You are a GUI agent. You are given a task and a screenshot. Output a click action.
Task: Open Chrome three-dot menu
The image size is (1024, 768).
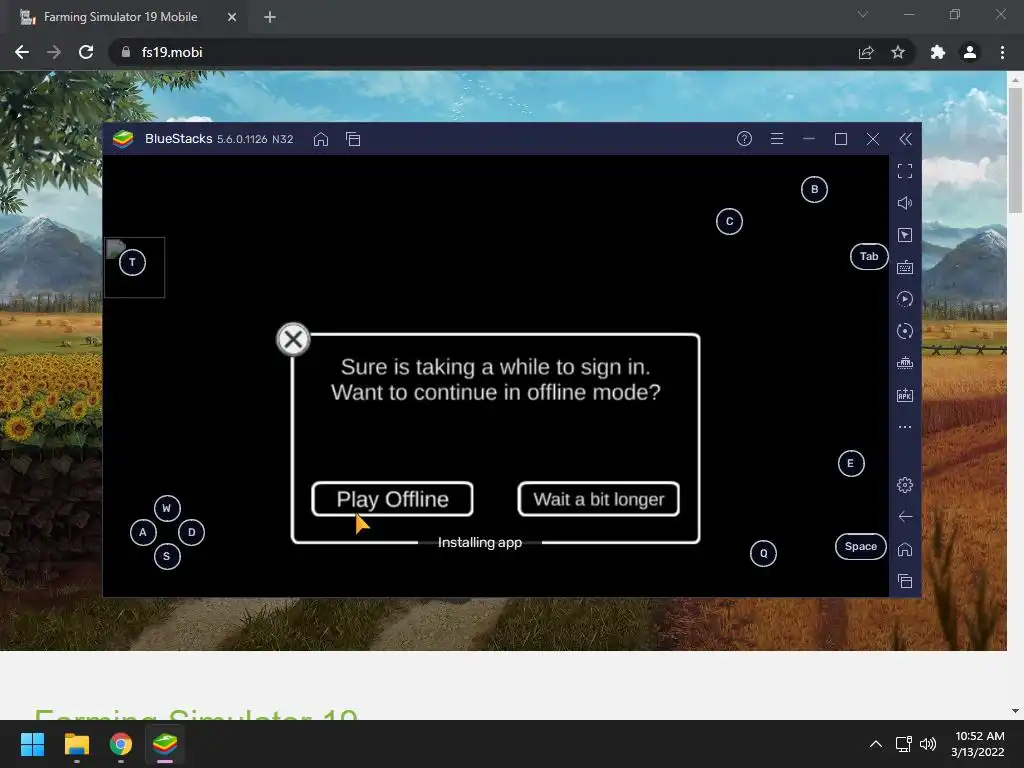coord(1002,52)
